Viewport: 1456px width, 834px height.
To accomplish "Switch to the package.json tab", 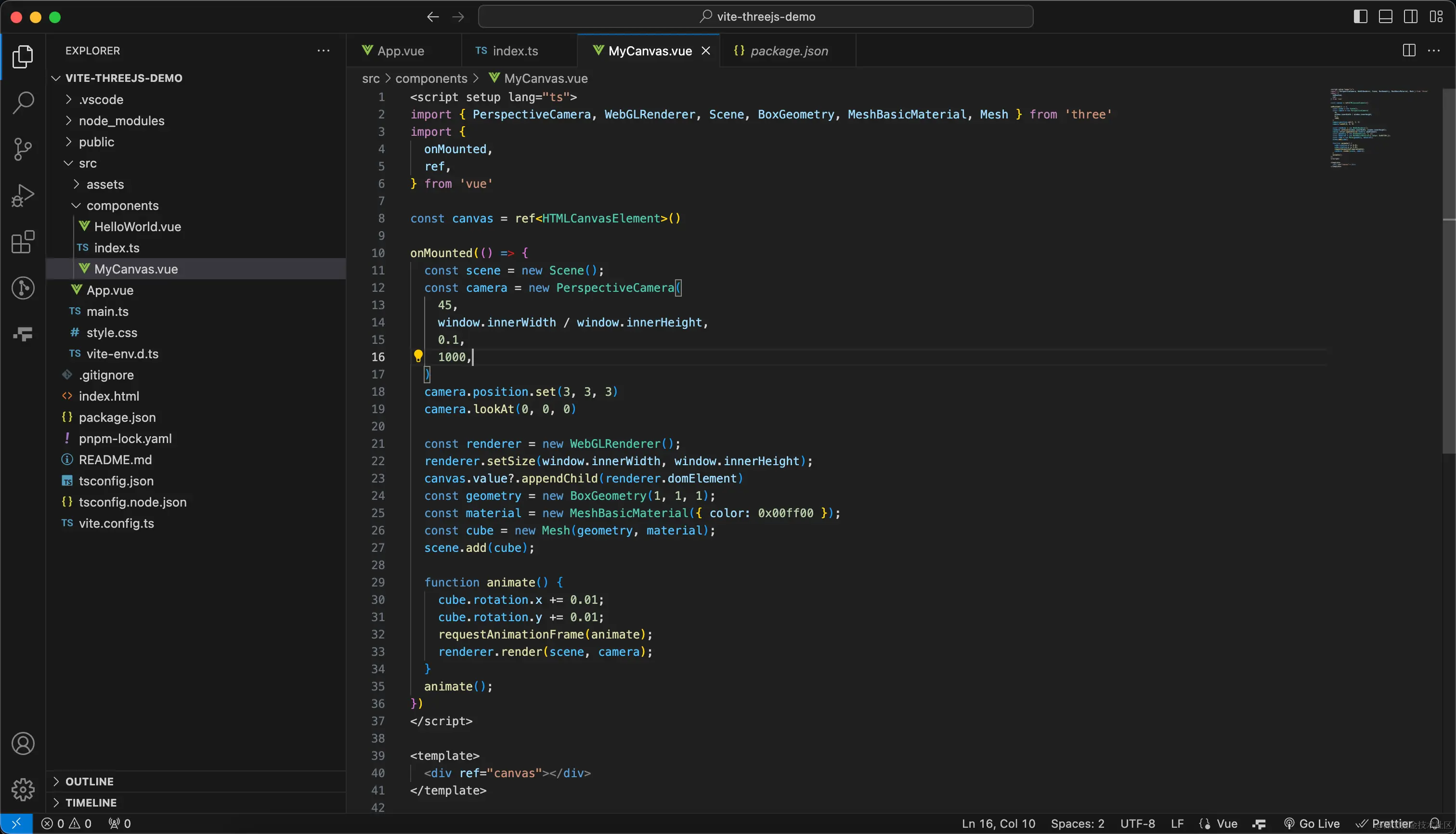I will click(789, 51).
